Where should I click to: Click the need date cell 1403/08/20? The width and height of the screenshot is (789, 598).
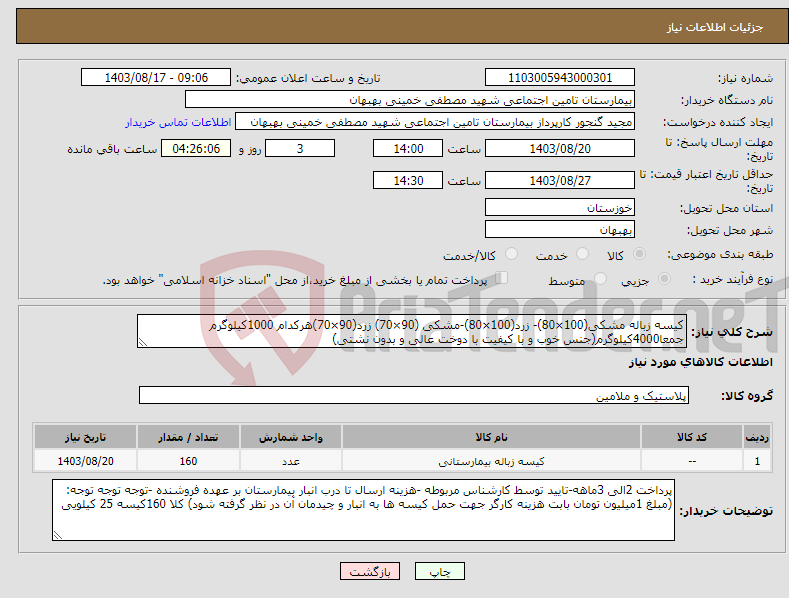point(85,461)
